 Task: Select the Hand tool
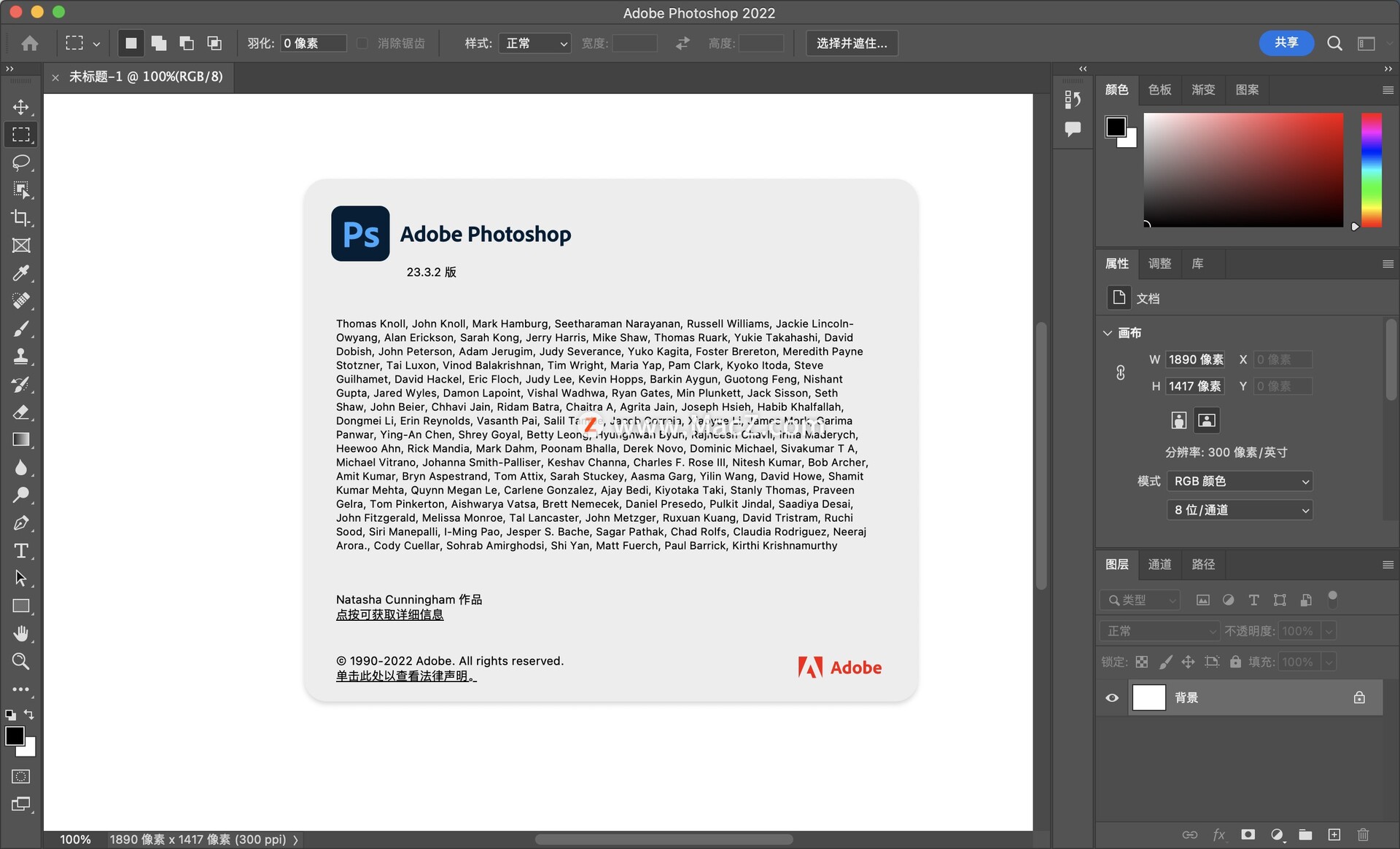(21, 633)
